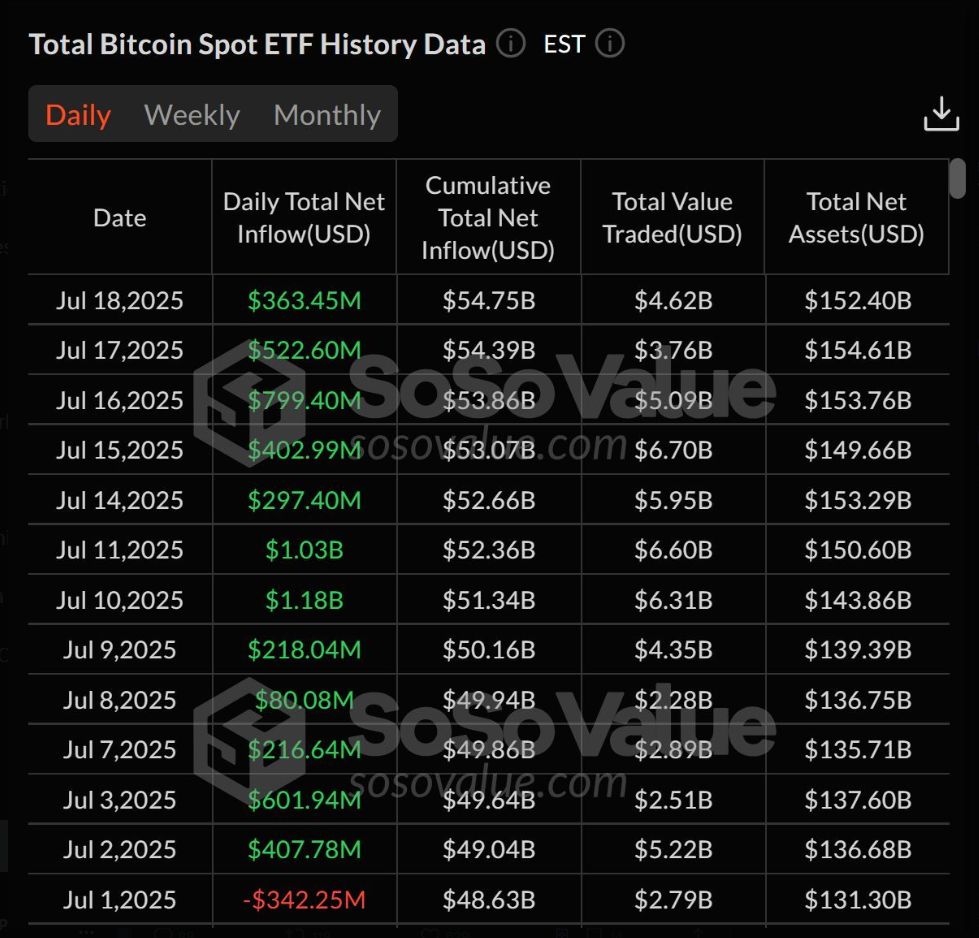
Task: Select the $216.64M inflow value
Action: 305,749
